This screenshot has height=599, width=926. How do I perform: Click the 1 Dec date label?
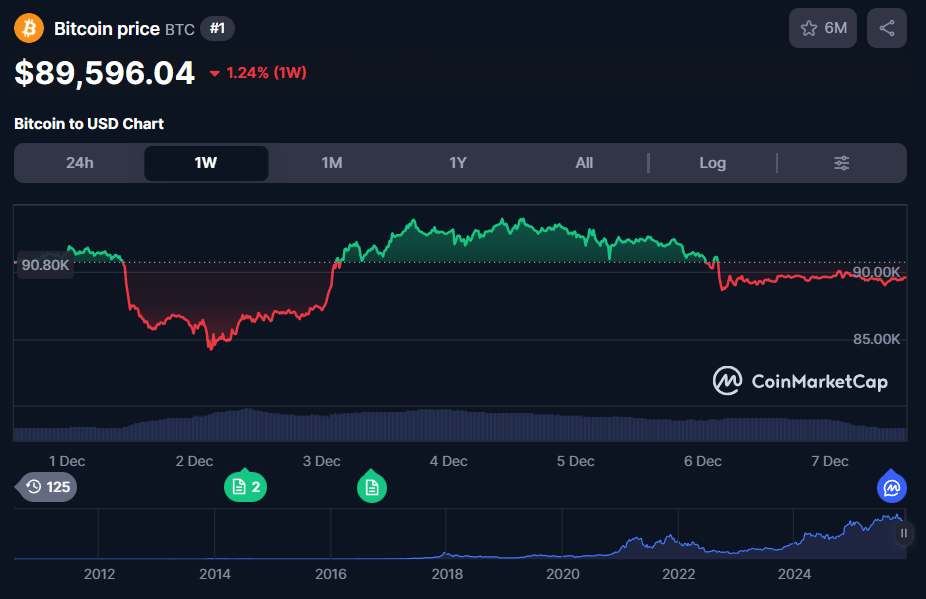pyautogui.click(x=67, y=461)
